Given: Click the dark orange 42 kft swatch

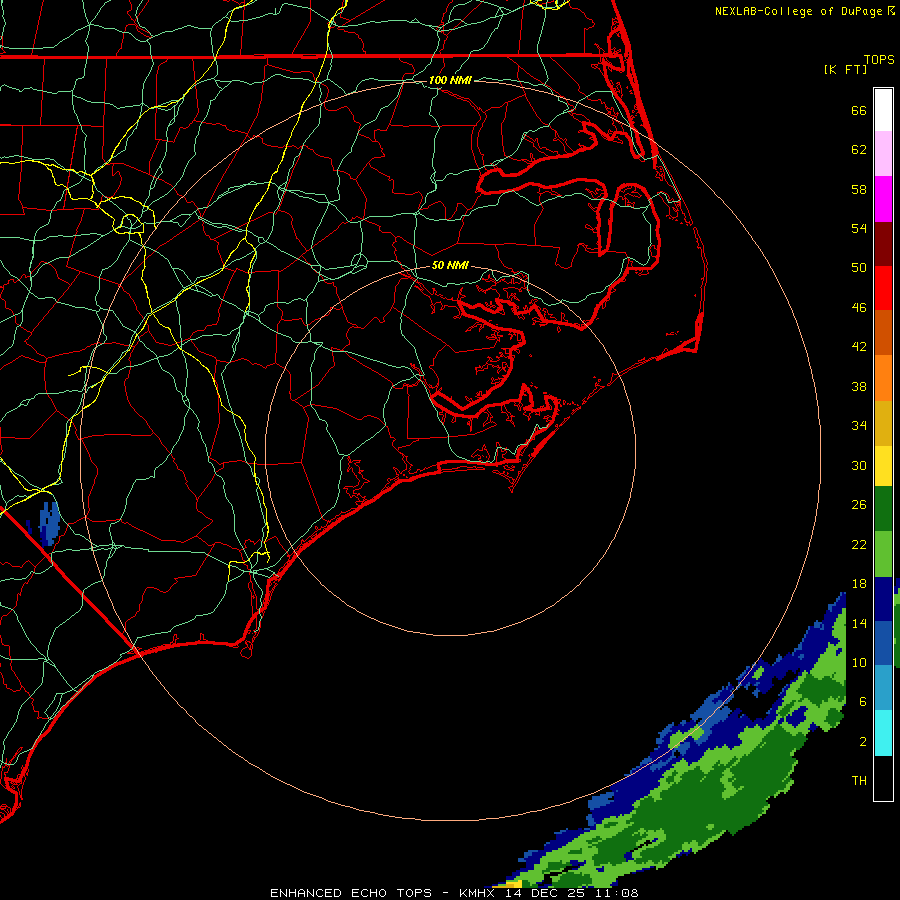Looking at the screenshot, I should [883, 333].
